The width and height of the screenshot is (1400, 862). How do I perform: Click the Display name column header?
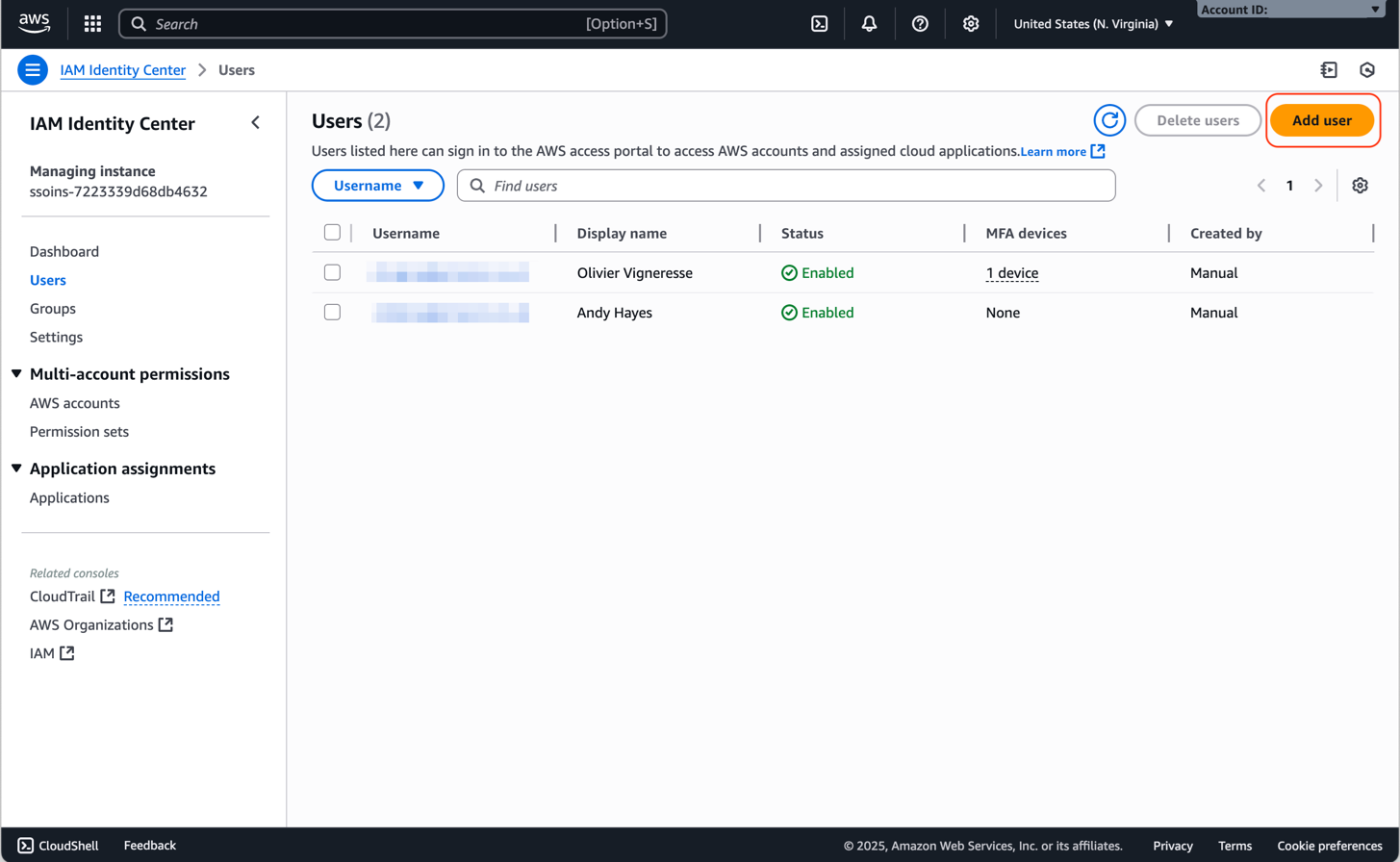(x=622, y=234)
